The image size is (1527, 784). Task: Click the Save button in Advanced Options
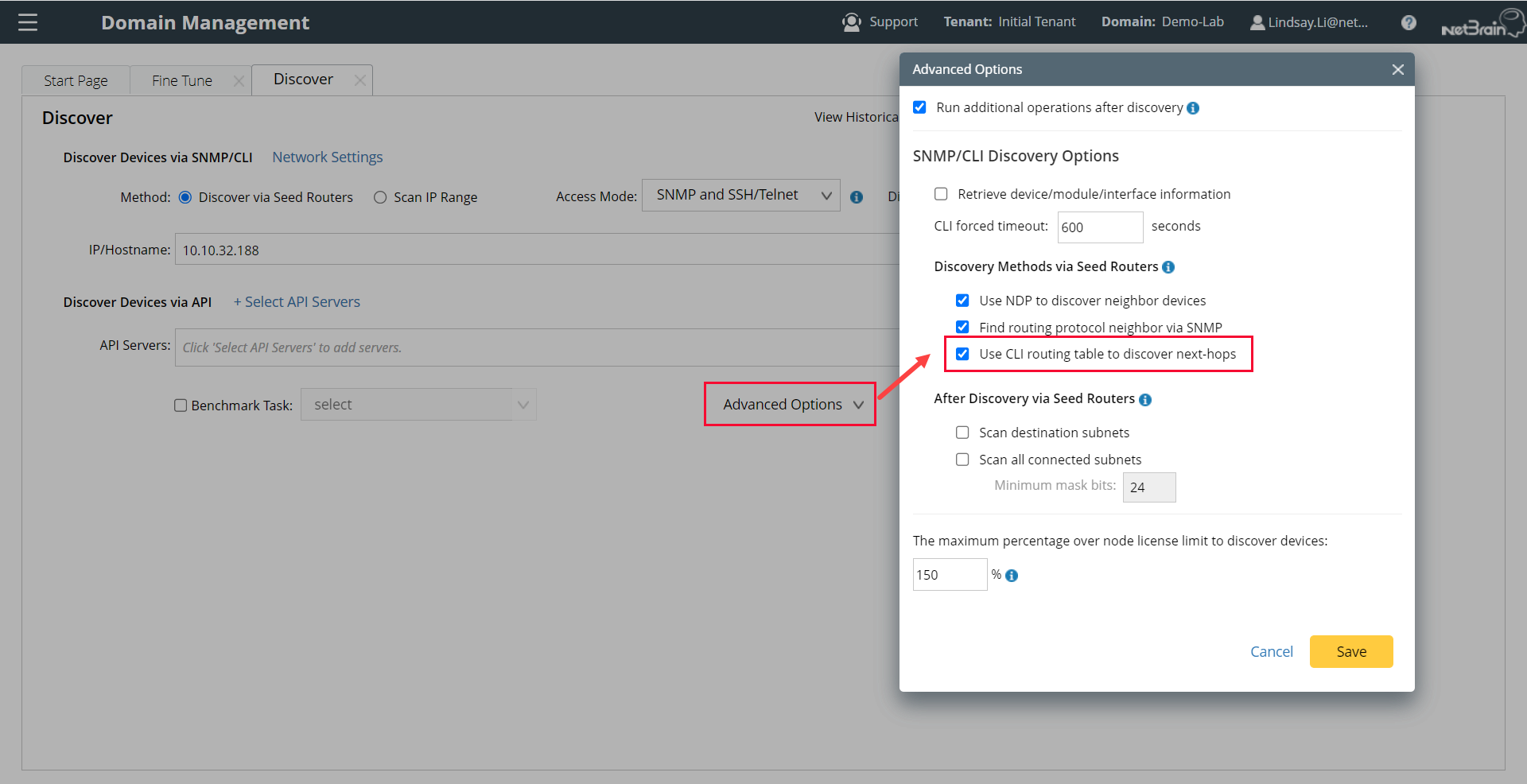(1350, 652)
